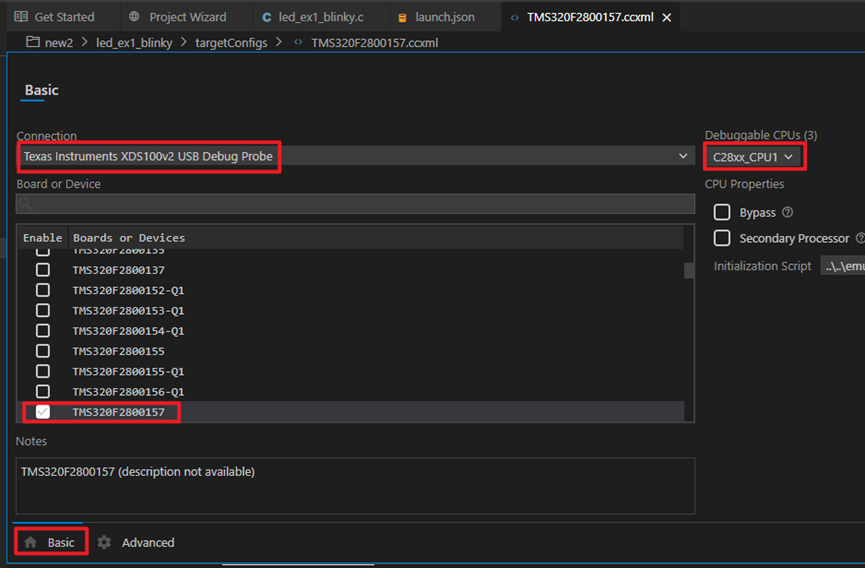Click the Notes text area
The width and height of the screenshot is (865, 568).
click(355, 486)
